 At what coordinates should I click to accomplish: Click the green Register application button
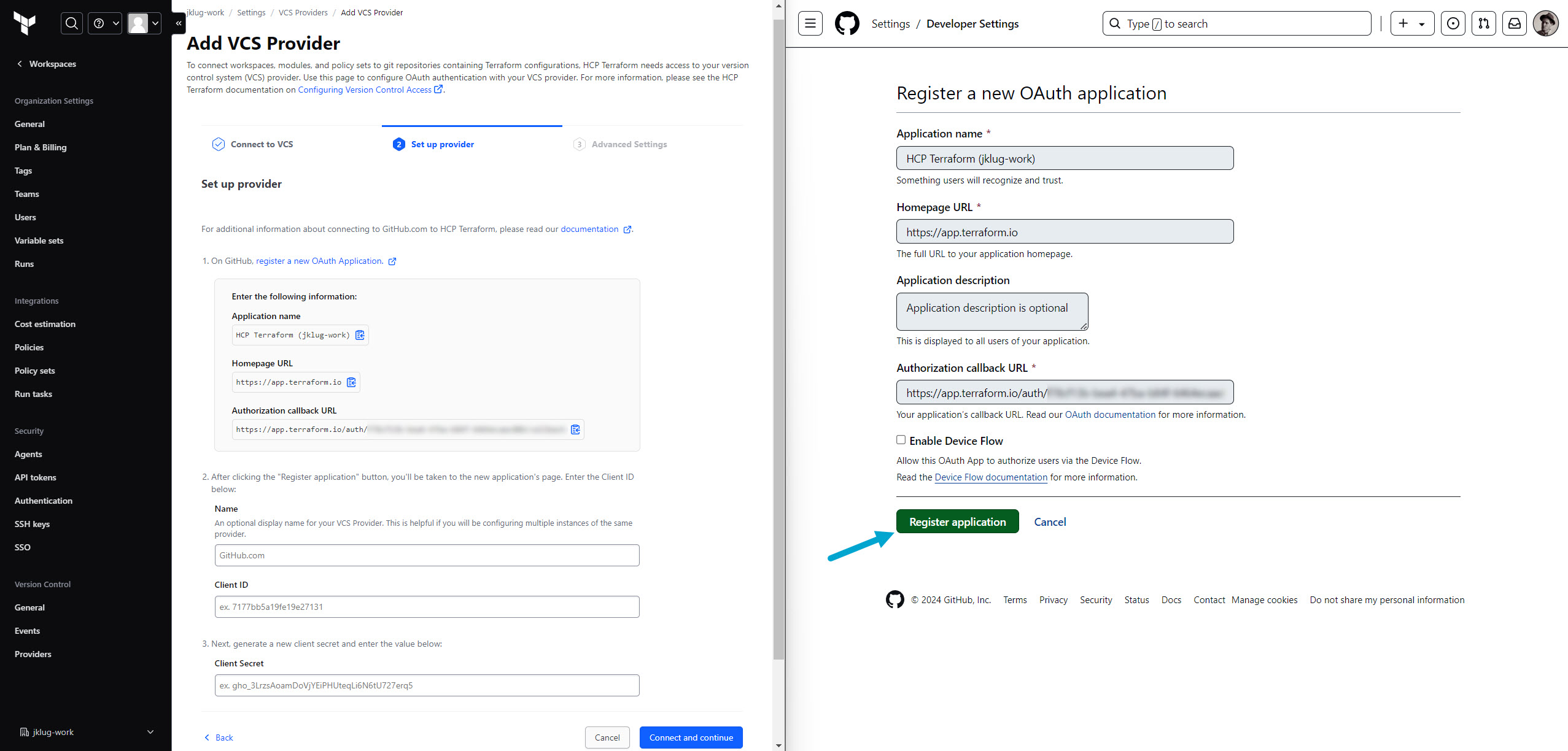957,522
